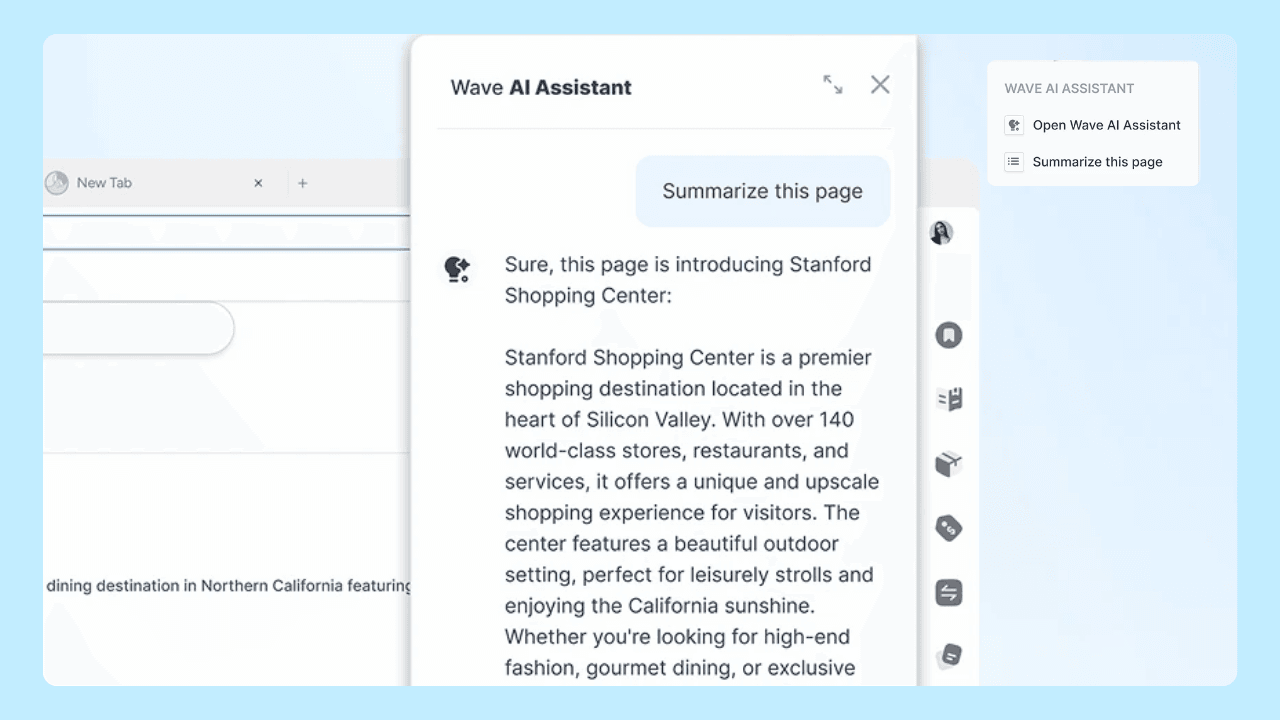Click the bottom chat sidebar icon
This screenshot has height=720, width=1280.
949,656
